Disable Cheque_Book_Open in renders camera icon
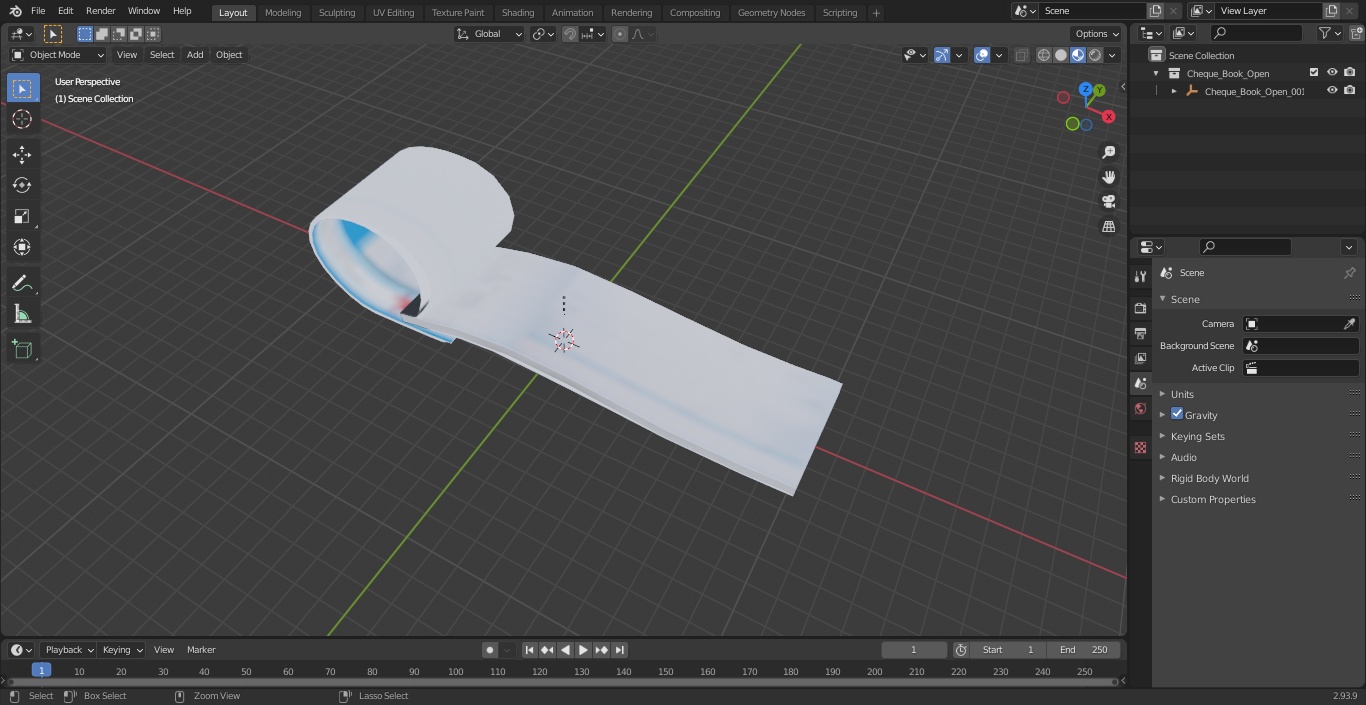Screen dimensions: 1366x705 click(x=1350, y=73)
